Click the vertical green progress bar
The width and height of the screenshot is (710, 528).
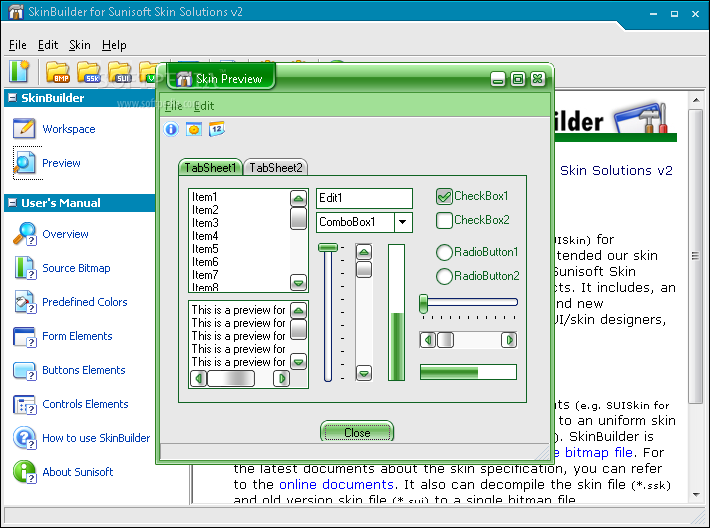tap(396, 312)
